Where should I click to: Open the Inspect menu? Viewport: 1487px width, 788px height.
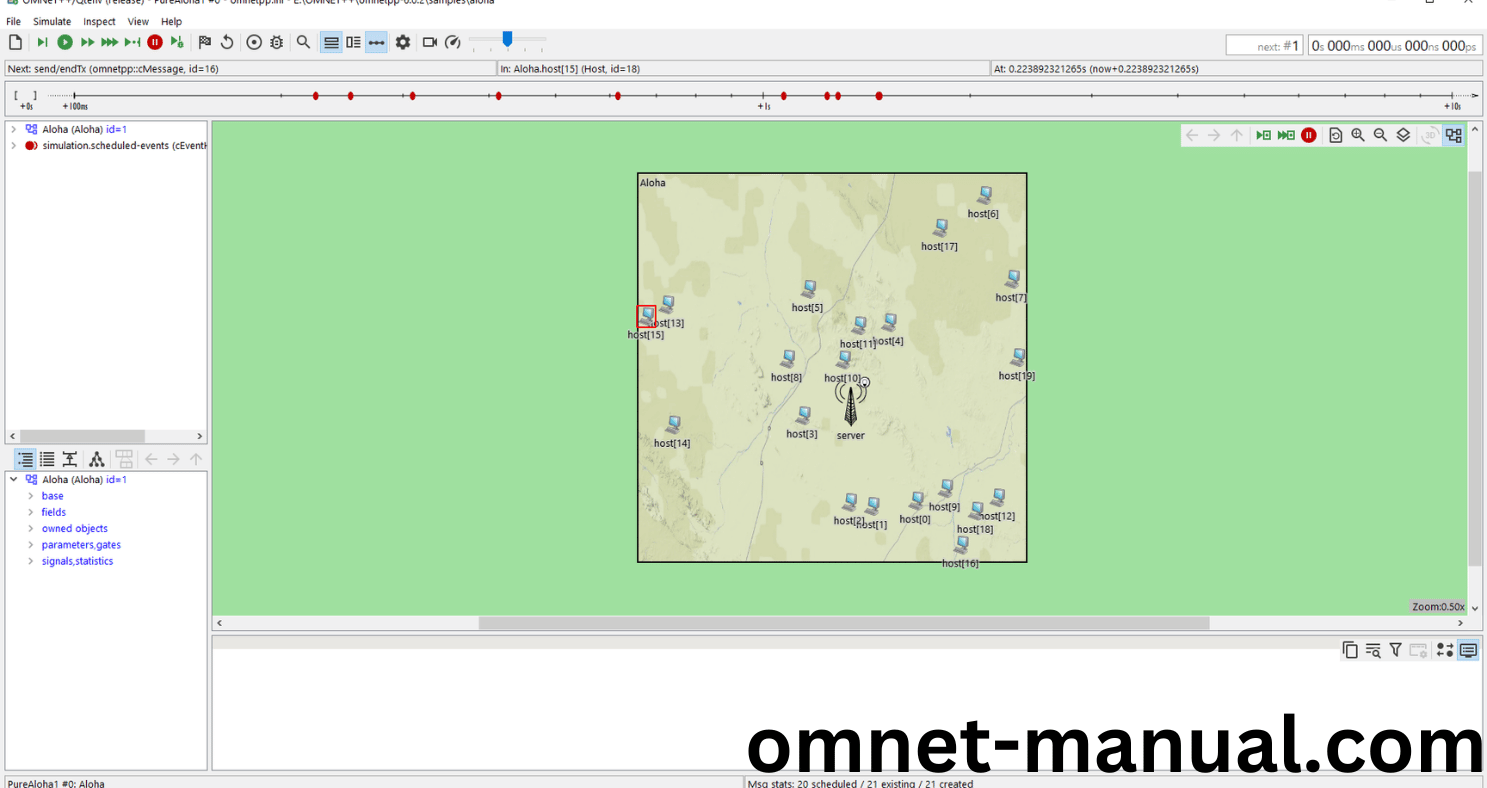coord(99,21)
